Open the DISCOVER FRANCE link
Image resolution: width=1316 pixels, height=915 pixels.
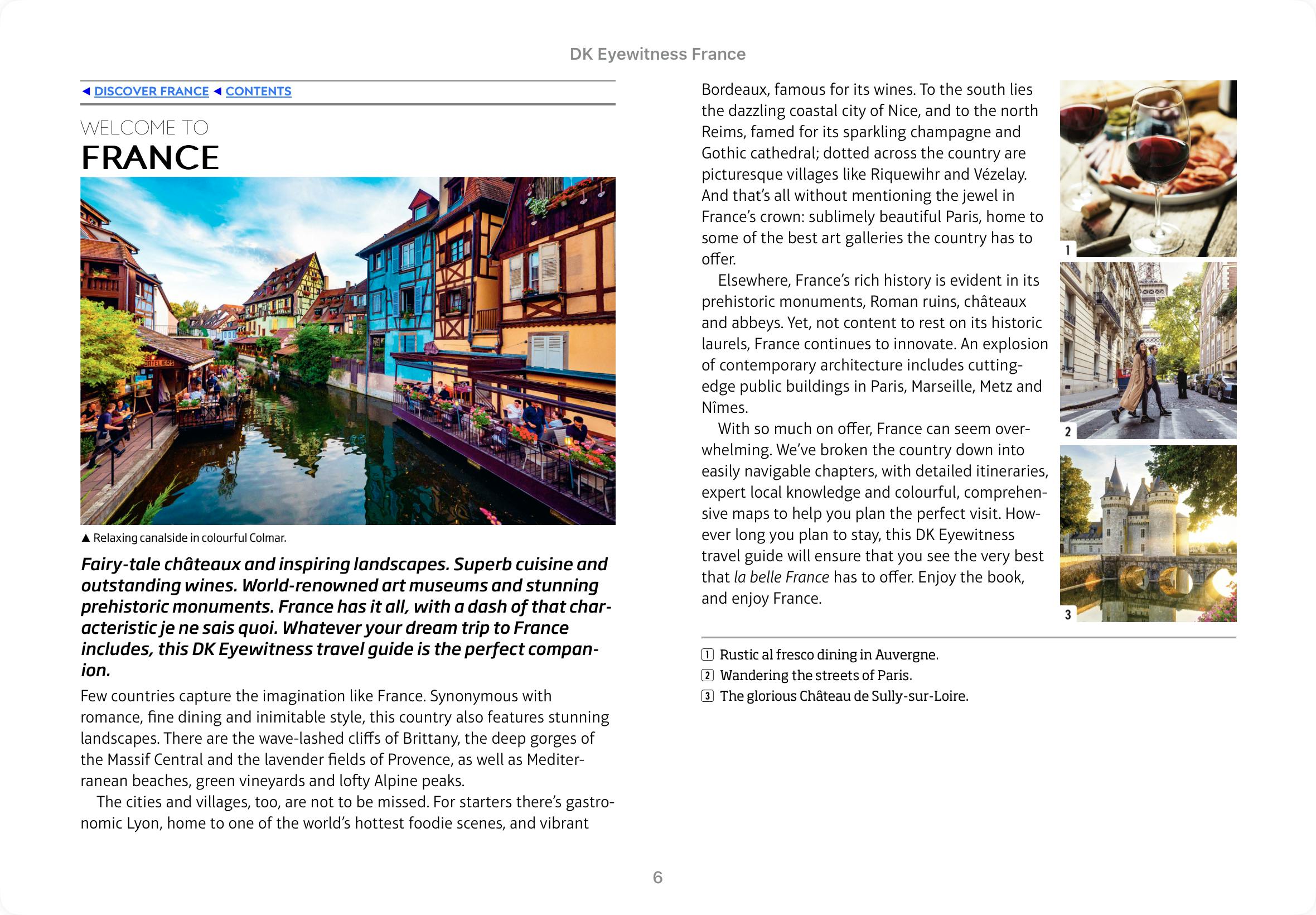tap(151, 91)
